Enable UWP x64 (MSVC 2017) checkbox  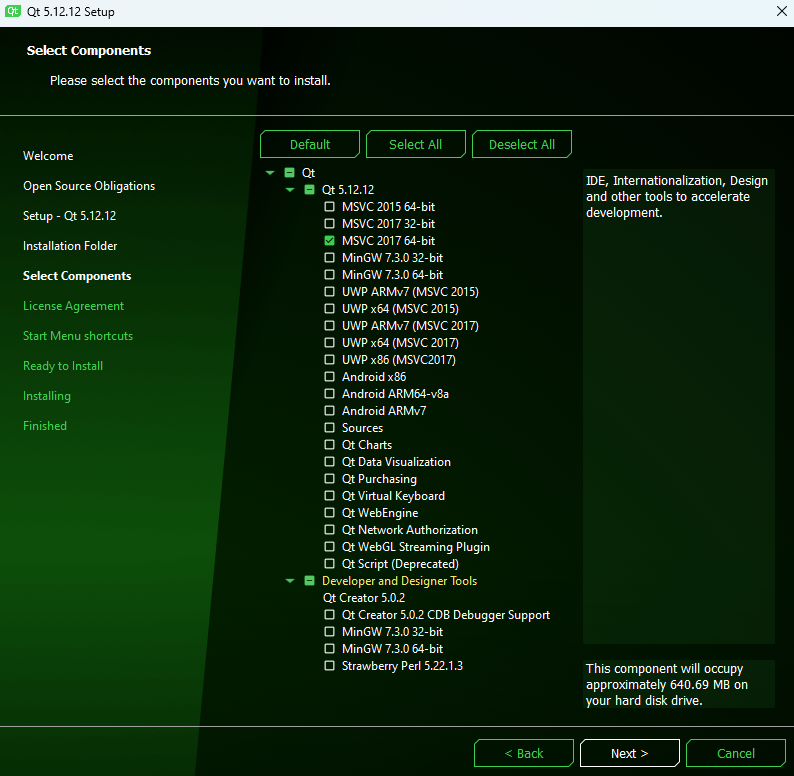pyautogui.click(x=329, y=343)
